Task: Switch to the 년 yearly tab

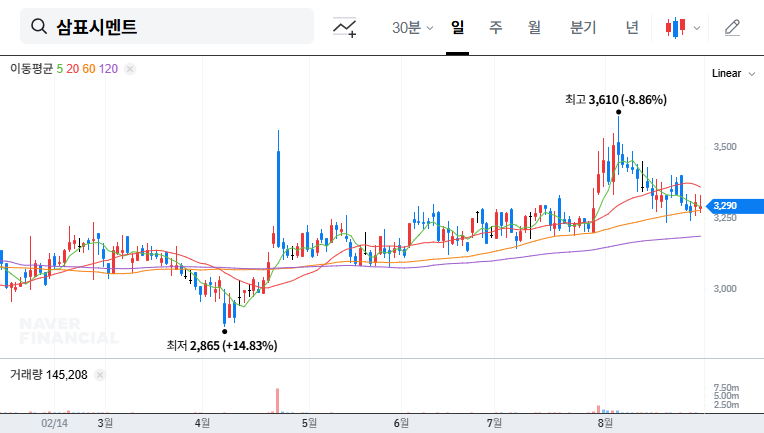Action: click(632, 27)
